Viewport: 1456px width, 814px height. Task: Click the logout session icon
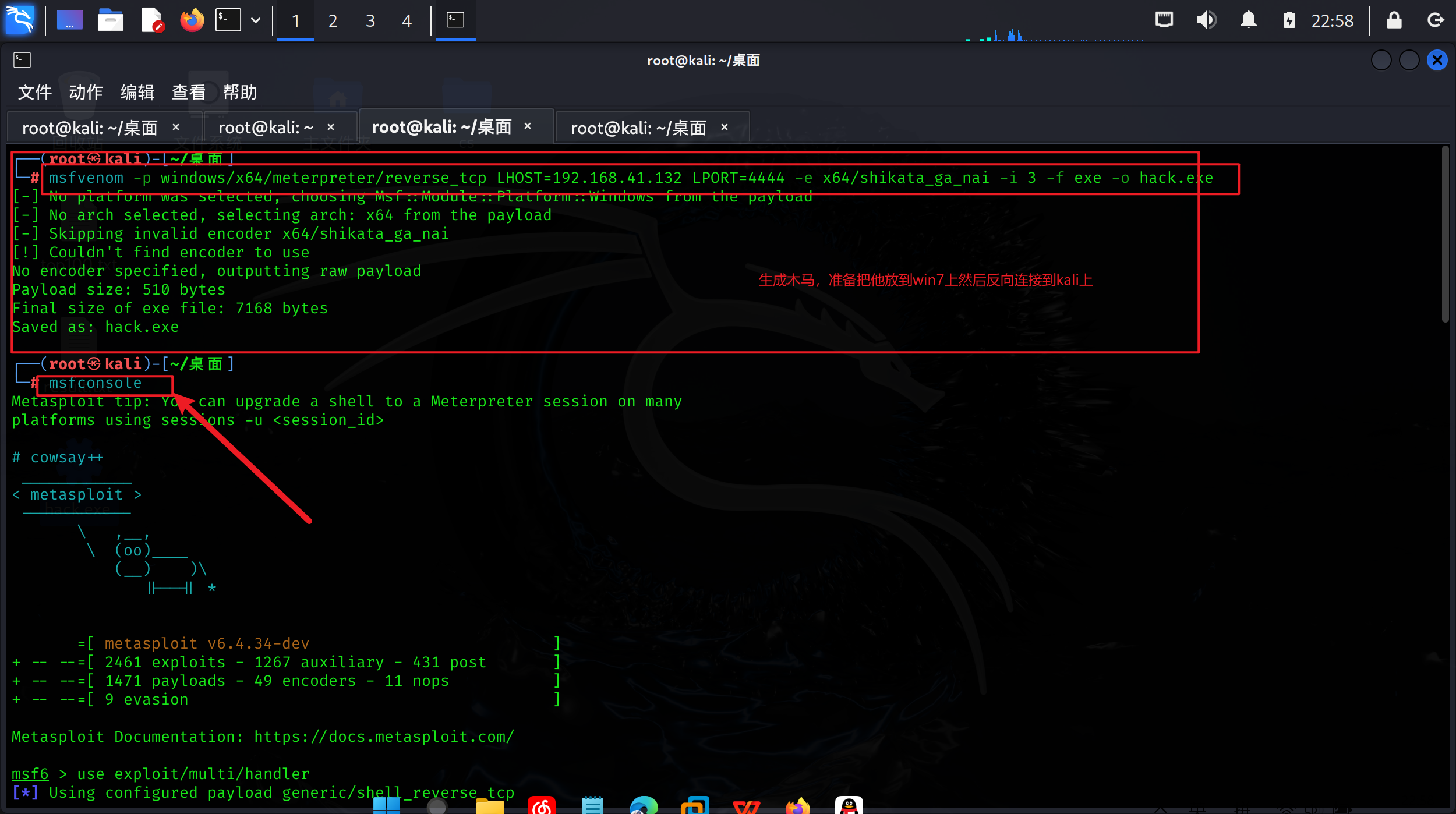(1436, 20)
